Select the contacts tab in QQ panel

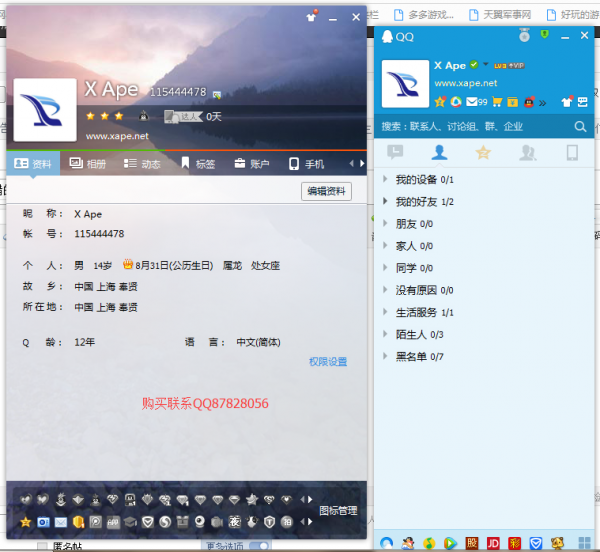(439, 152)
